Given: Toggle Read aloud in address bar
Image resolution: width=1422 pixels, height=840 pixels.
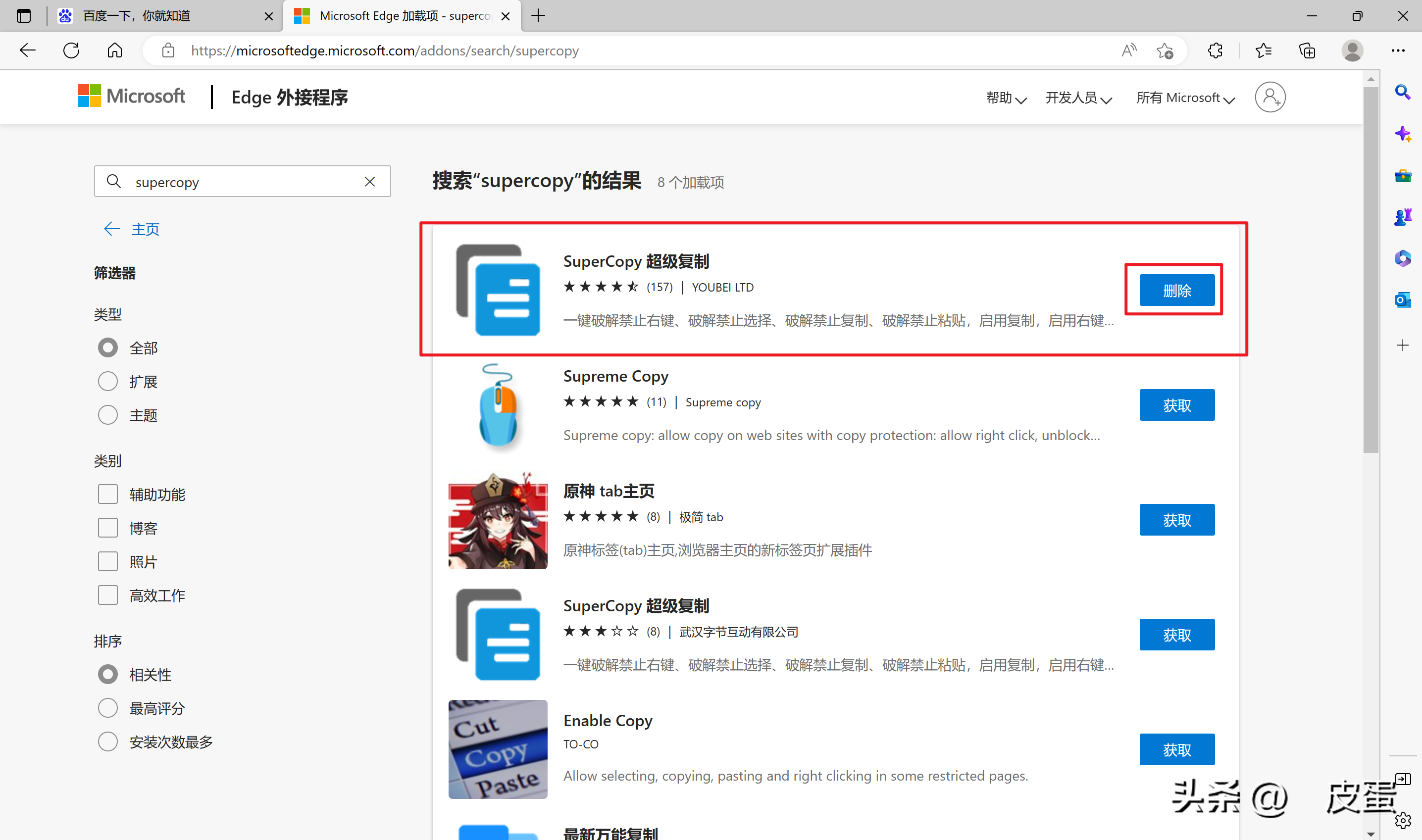Looking at the screenshot, I should 1129,50.
